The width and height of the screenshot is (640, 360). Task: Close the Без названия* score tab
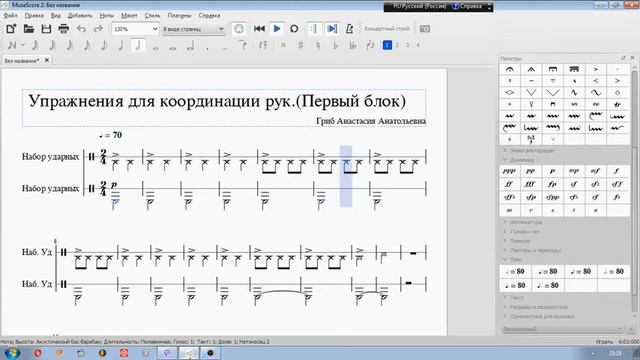(47, 60)
